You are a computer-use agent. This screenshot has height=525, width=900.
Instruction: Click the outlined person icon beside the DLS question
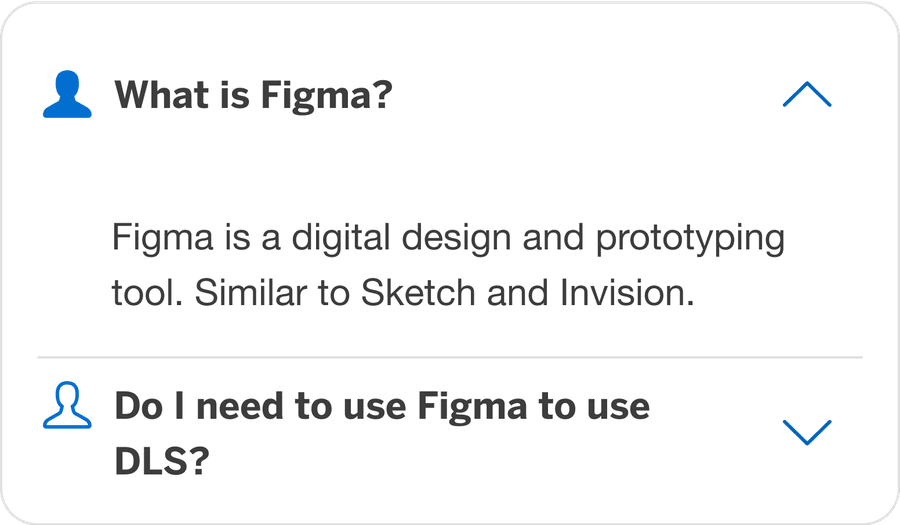67,408
